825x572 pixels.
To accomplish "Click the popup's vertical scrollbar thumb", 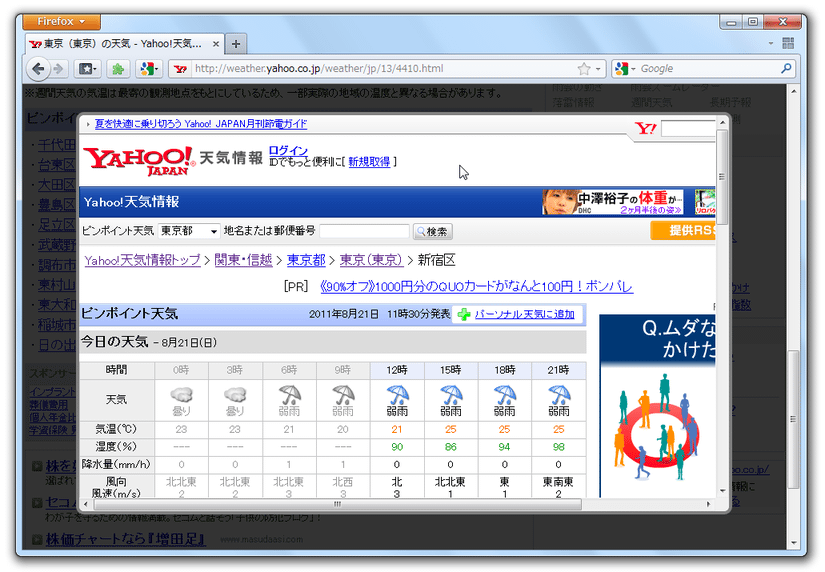I will click(722, 177).
